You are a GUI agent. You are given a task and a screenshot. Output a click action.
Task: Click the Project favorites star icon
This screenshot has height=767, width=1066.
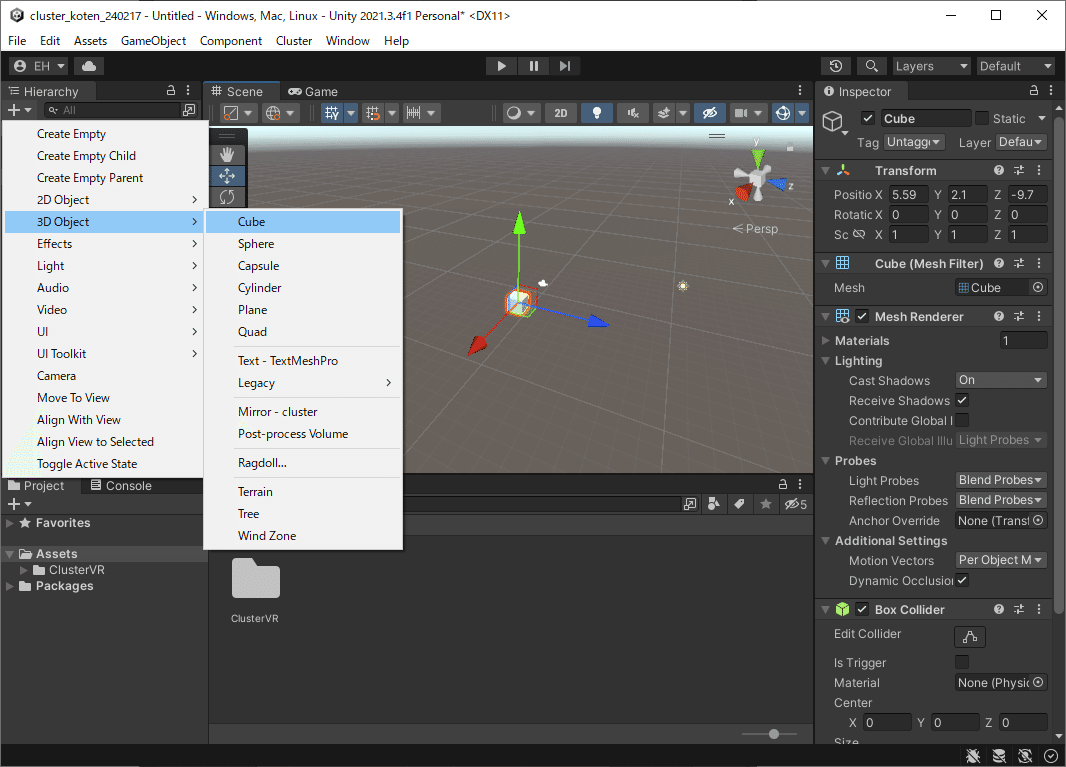click(x=766, y=504)
